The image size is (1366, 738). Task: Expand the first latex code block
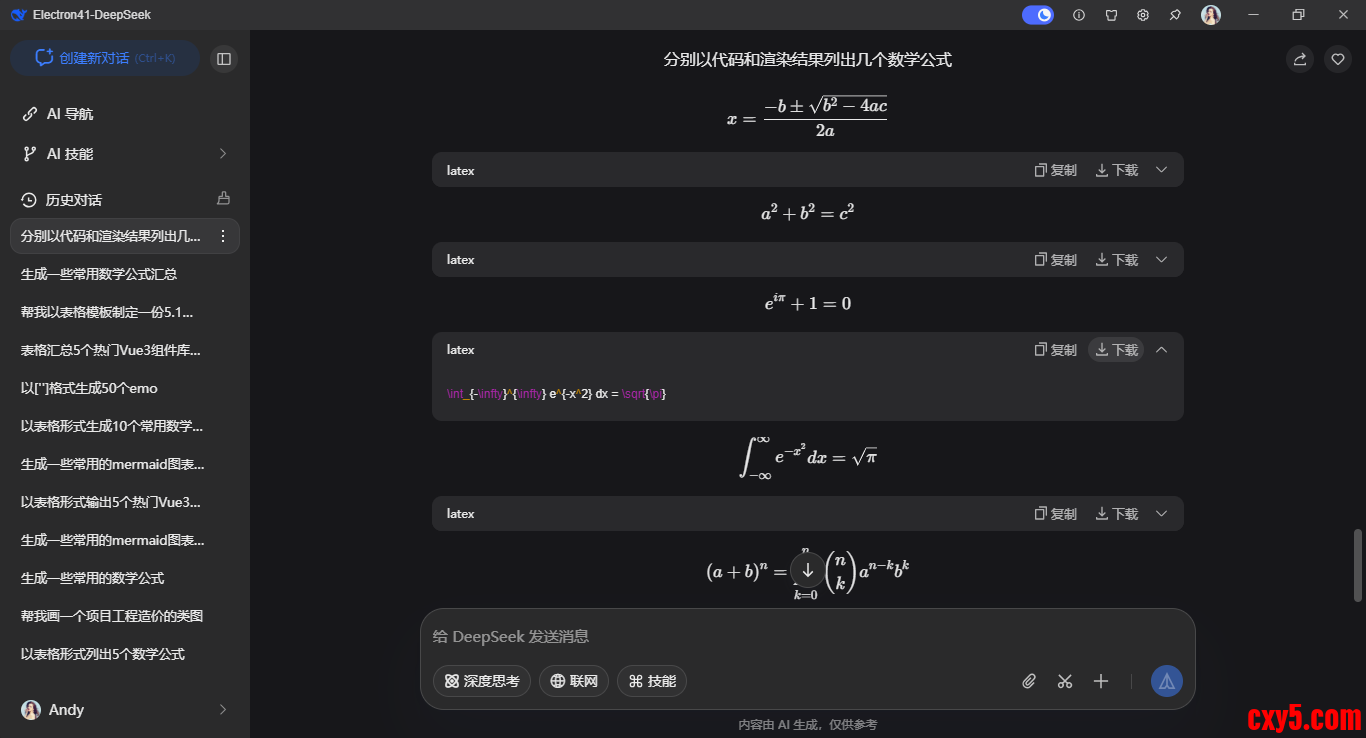pos(1161,170)
